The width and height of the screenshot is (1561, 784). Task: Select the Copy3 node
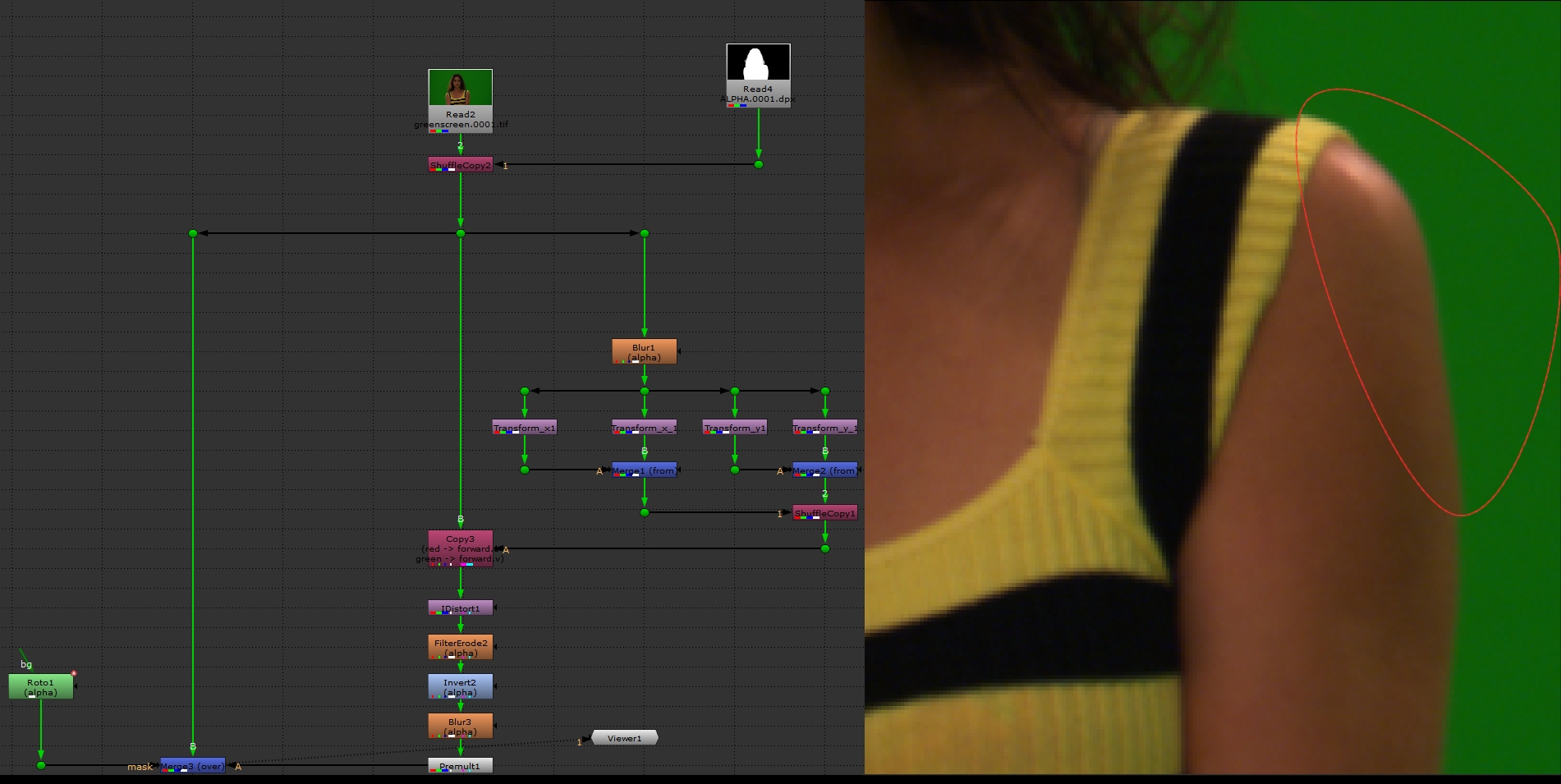coord(460,548)
